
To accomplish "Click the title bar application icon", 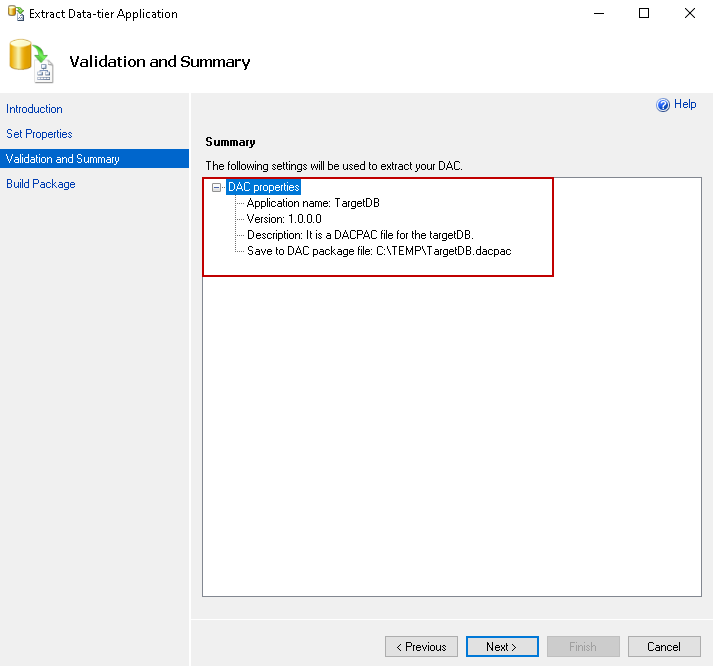I will (13, 14).
